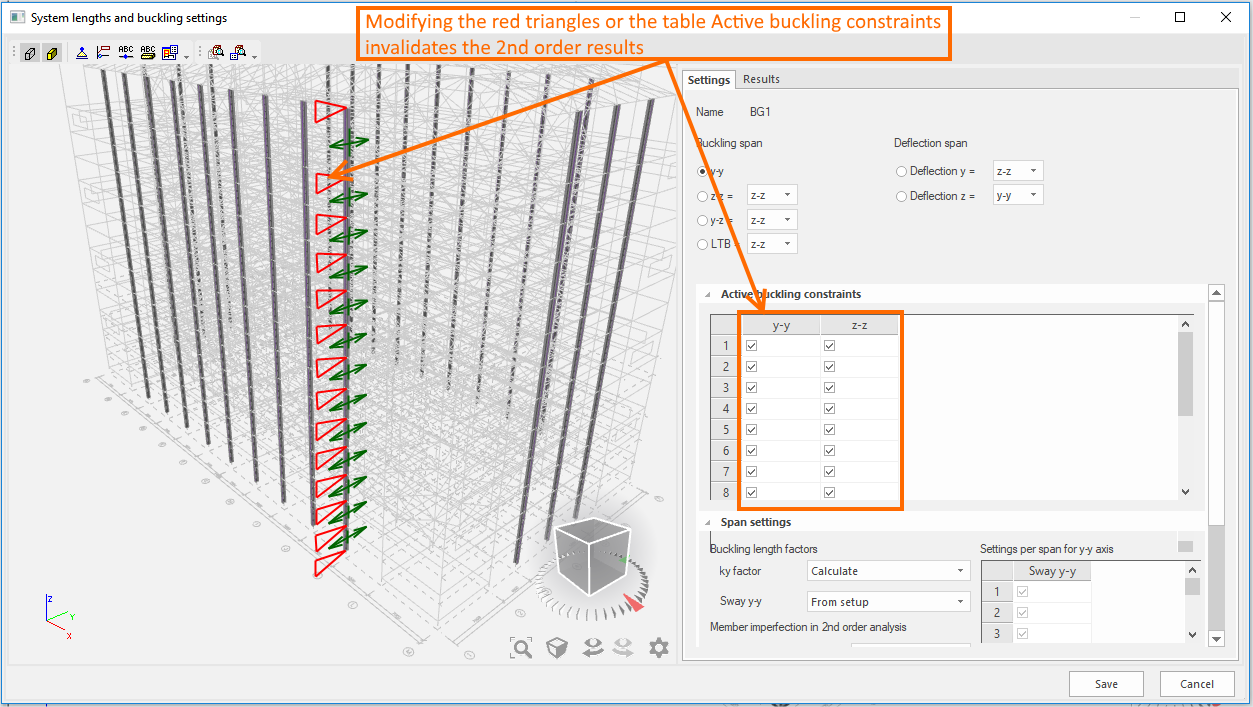1253x707 pixels.
Task: Click the zoom extents magnifier in viewport
Action: (x=521, y=648)
